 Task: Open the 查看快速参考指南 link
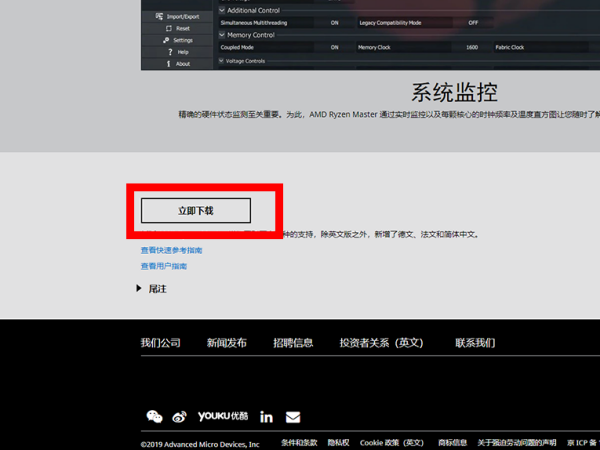[x=171, y=250]
